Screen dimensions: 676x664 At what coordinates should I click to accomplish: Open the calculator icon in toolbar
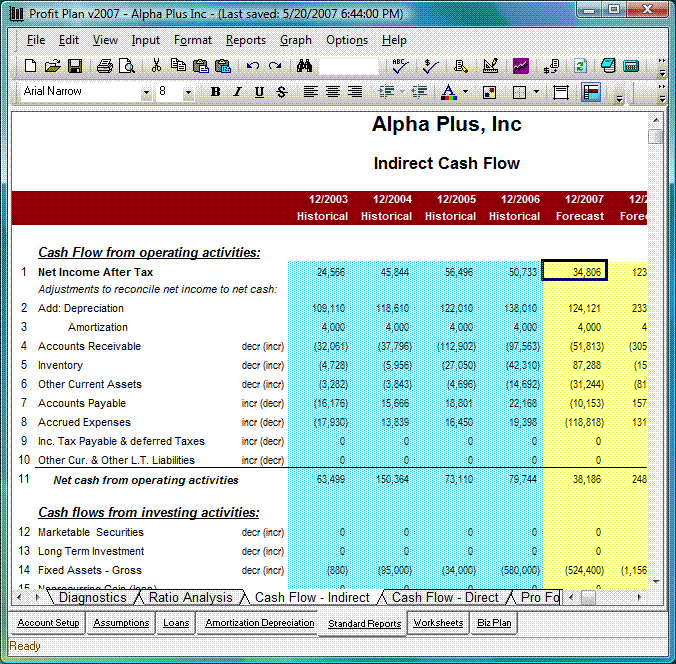pyautogui.click(x=631, y=66)
